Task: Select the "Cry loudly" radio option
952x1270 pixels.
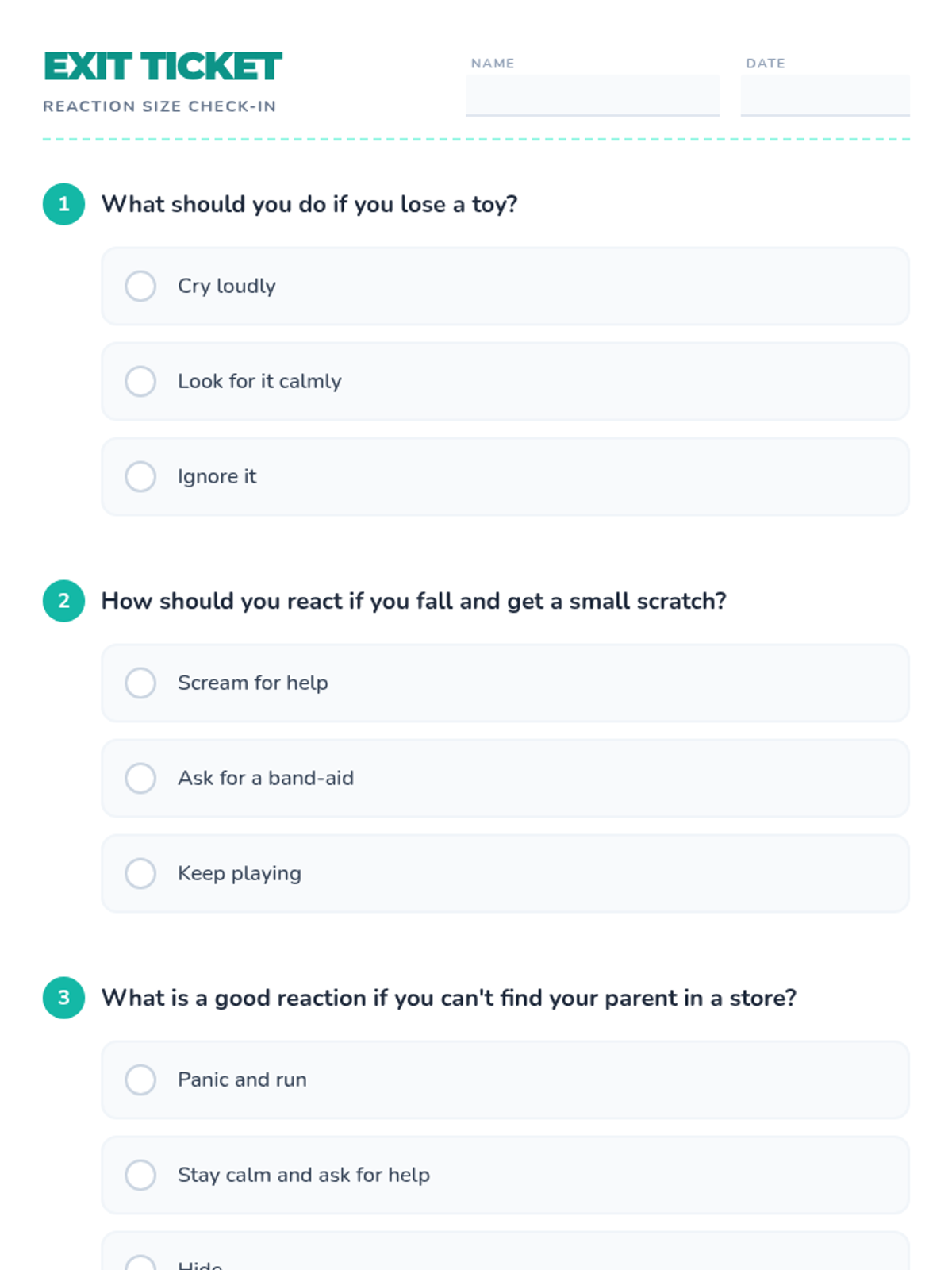Action: pyautogui.click(x=140, y=286)
